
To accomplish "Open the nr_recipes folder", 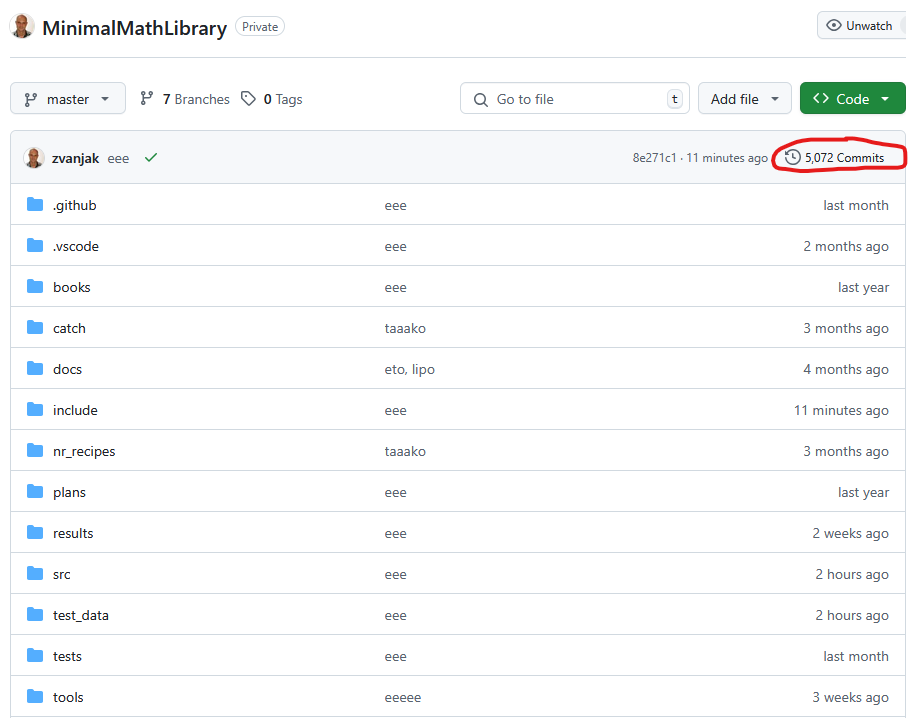I will click(x=84, y=451).
